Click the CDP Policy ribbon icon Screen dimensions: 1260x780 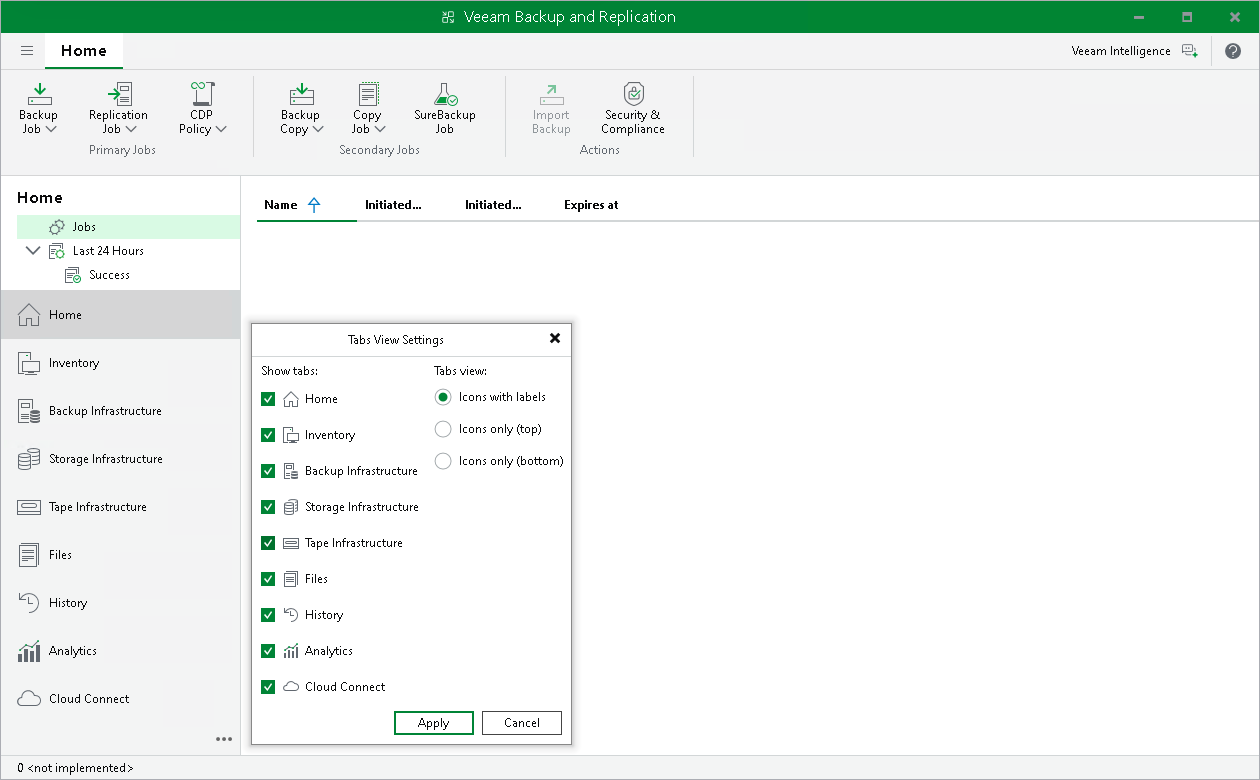point(203,95)
